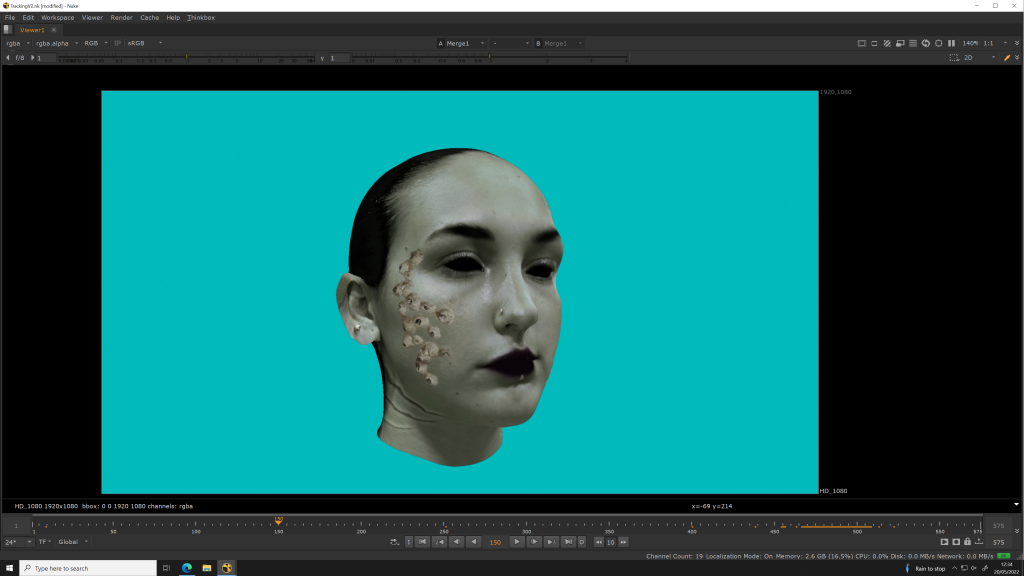The image size is (1024, 576).
Task: Open the Edit menu
Action: coord(28,18)
